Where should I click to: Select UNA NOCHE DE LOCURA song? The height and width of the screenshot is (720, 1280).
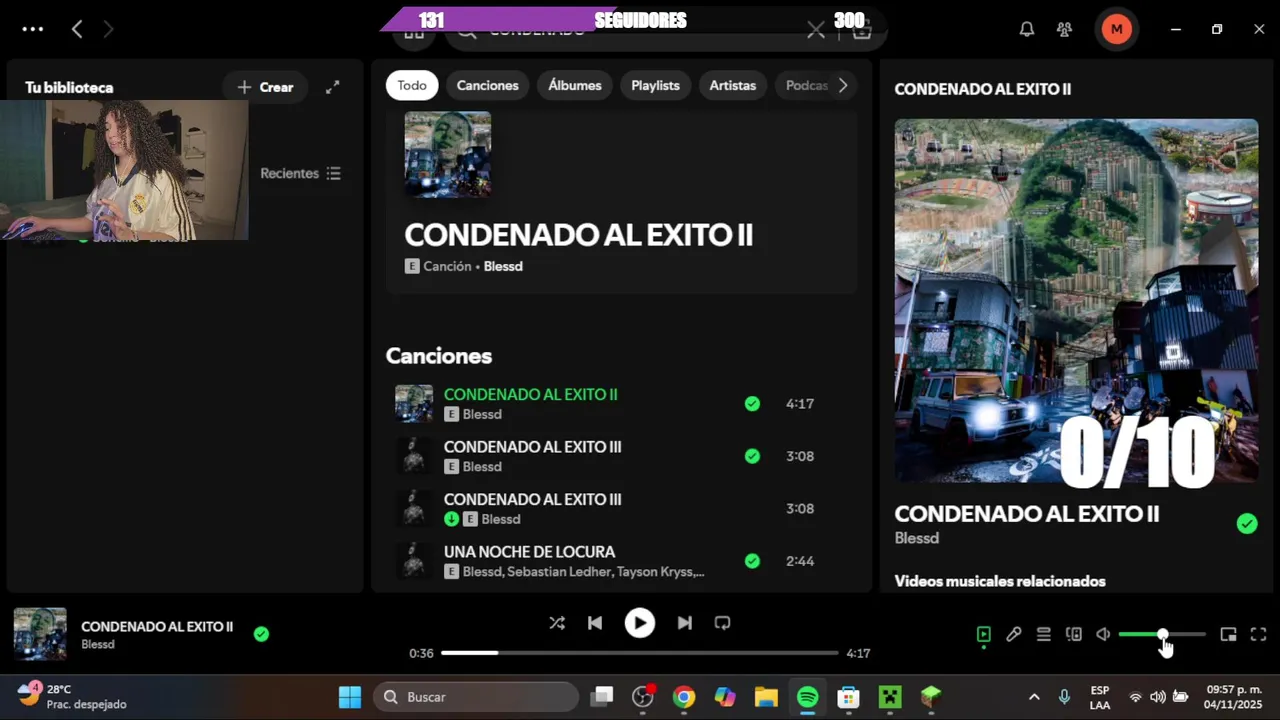(529, 552)
